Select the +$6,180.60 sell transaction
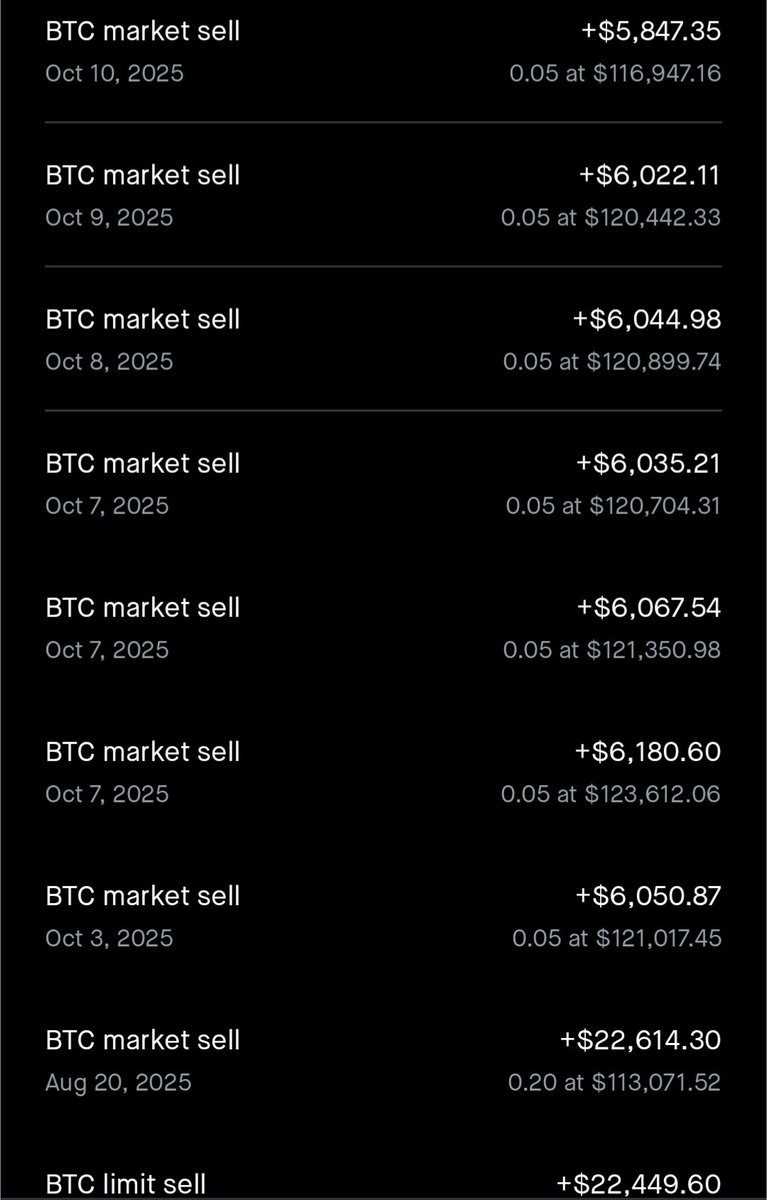 383,771
